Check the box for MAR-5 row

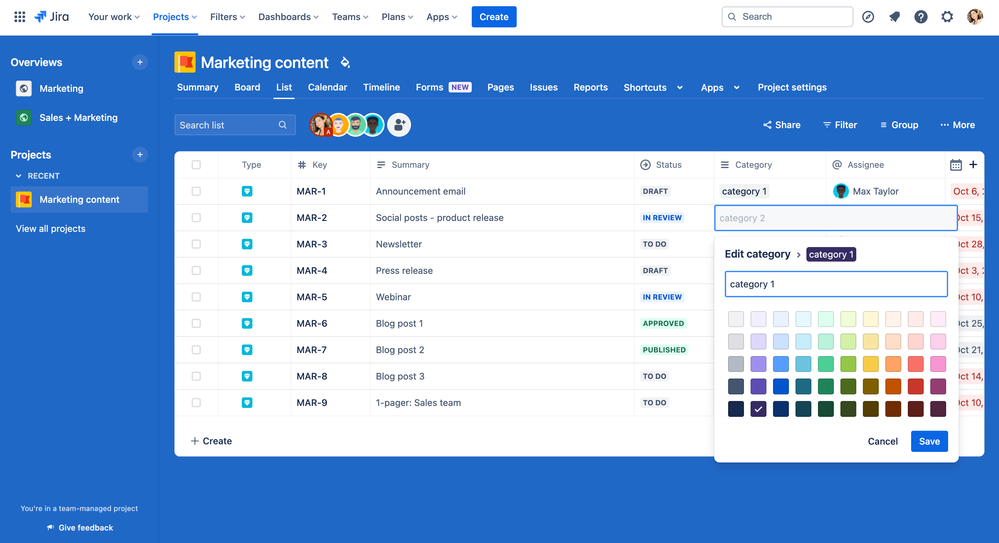(x=196, y=297)
